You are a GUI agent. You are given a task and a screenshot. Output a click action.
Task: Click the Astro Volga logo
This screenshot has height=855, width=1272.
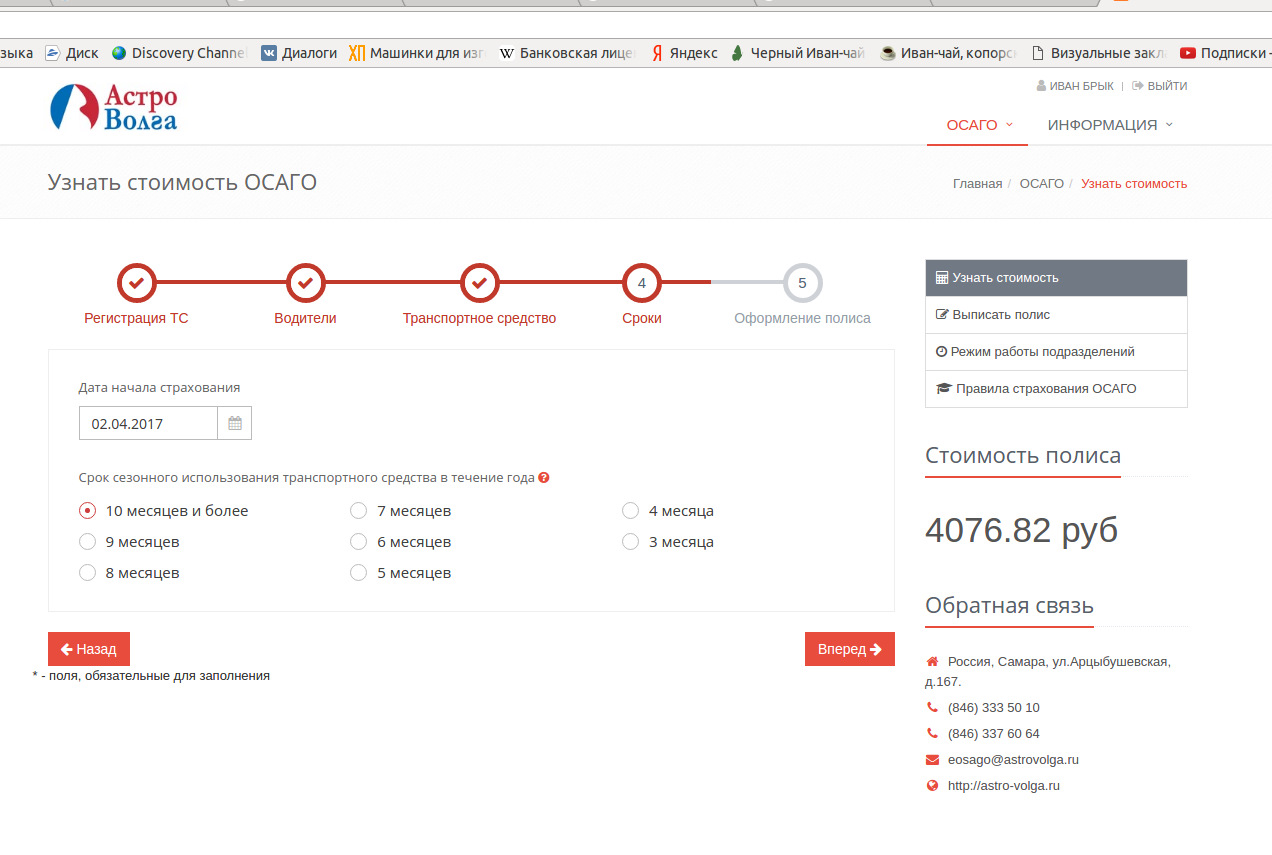pyautogui.click(x=113, y=108)
